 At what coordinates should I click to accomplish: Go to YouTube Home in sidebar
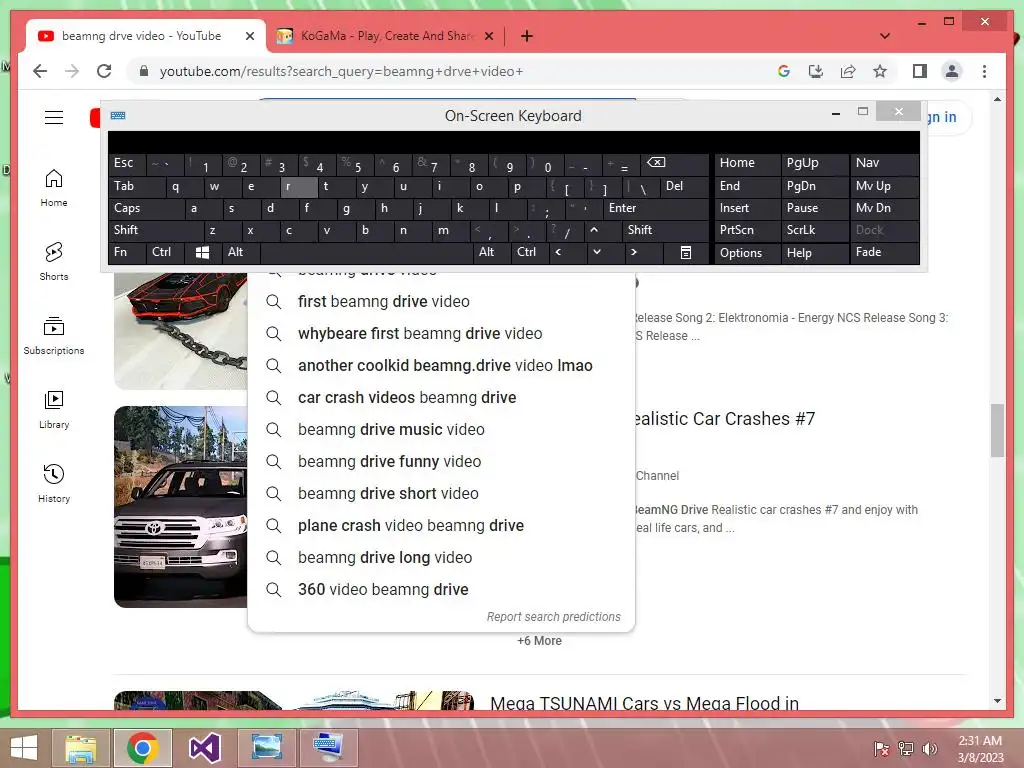[54, 188]
